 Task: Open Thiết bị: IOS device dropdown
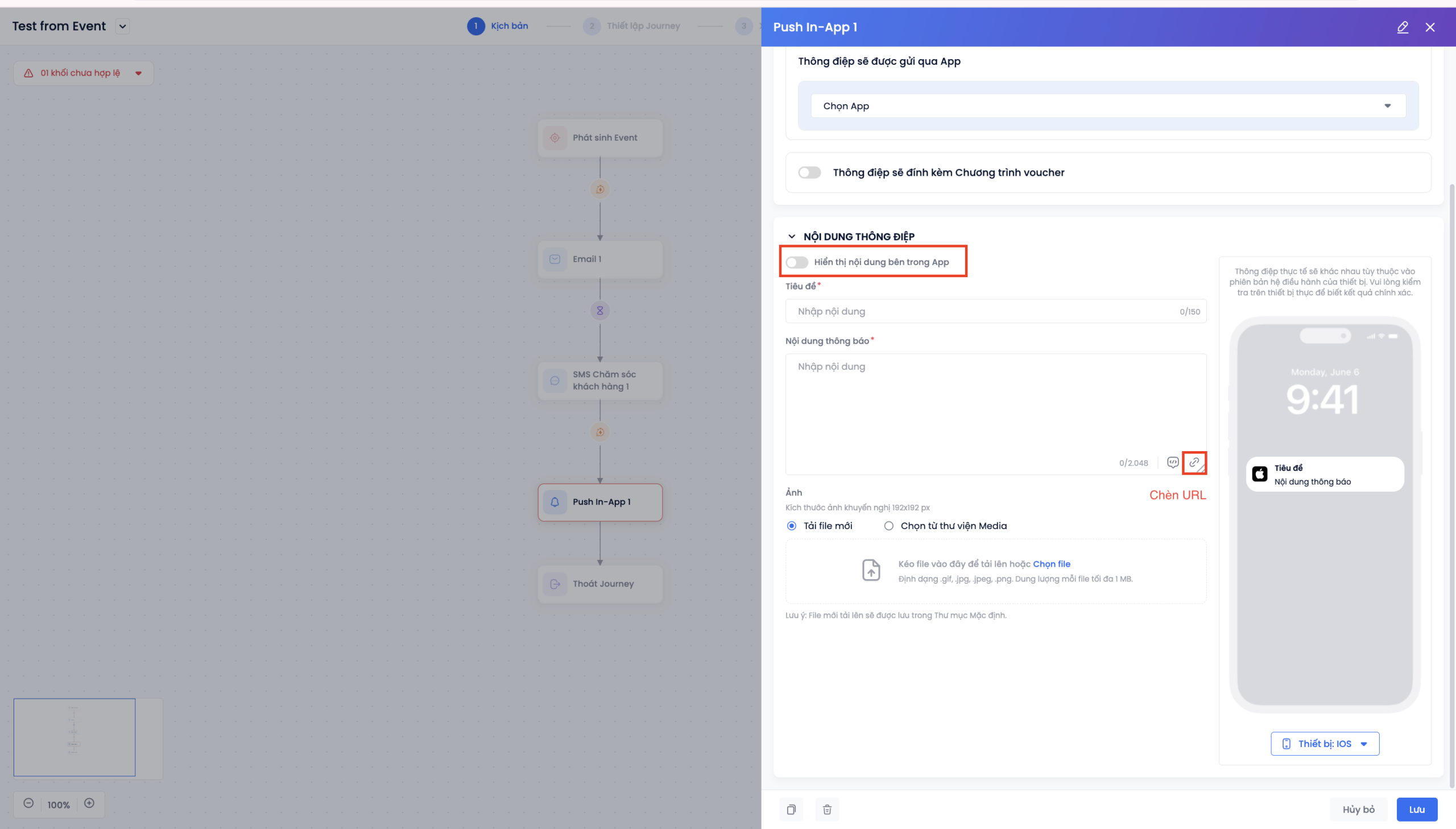tap(1325, 744)
